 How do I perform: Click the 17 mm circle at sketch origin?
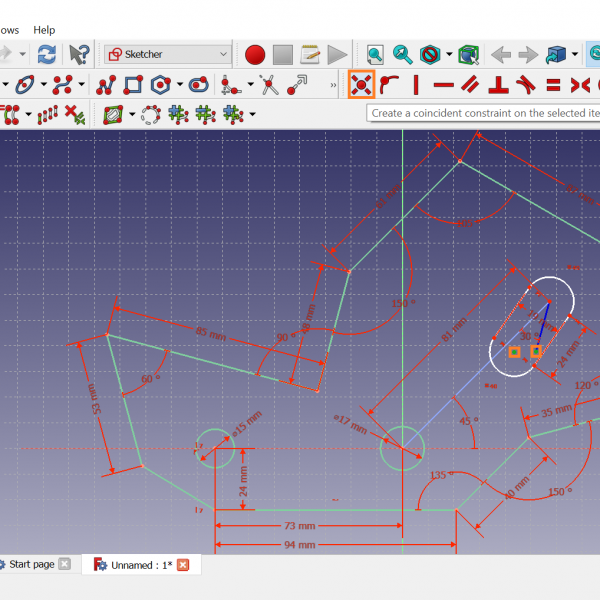401,447
